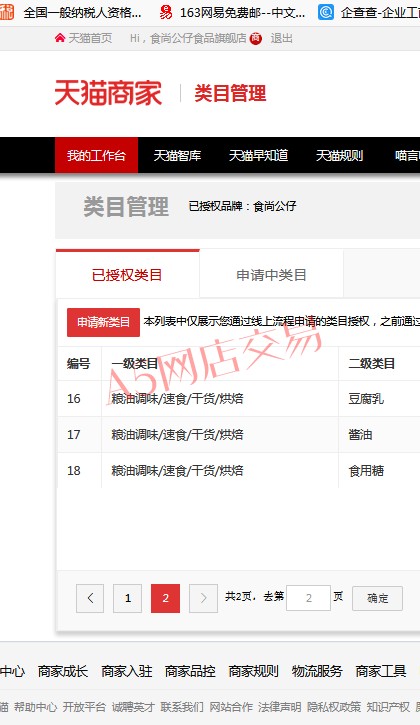Screen dimensions: 420x725
Task: Select the 已授权类目 tab
Action: click(127, 275)
